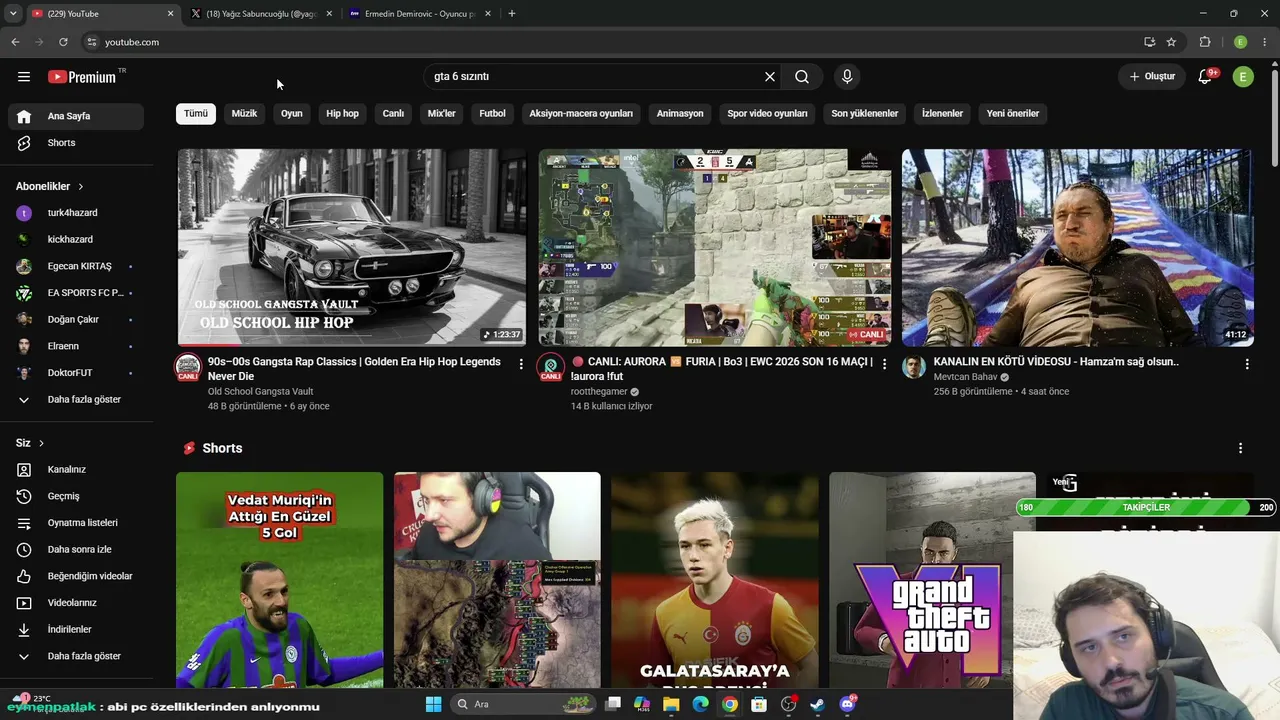Open File Explorer from the taskbar
This screenshot has height=720, width=1280.
click(x=671, y=704)
